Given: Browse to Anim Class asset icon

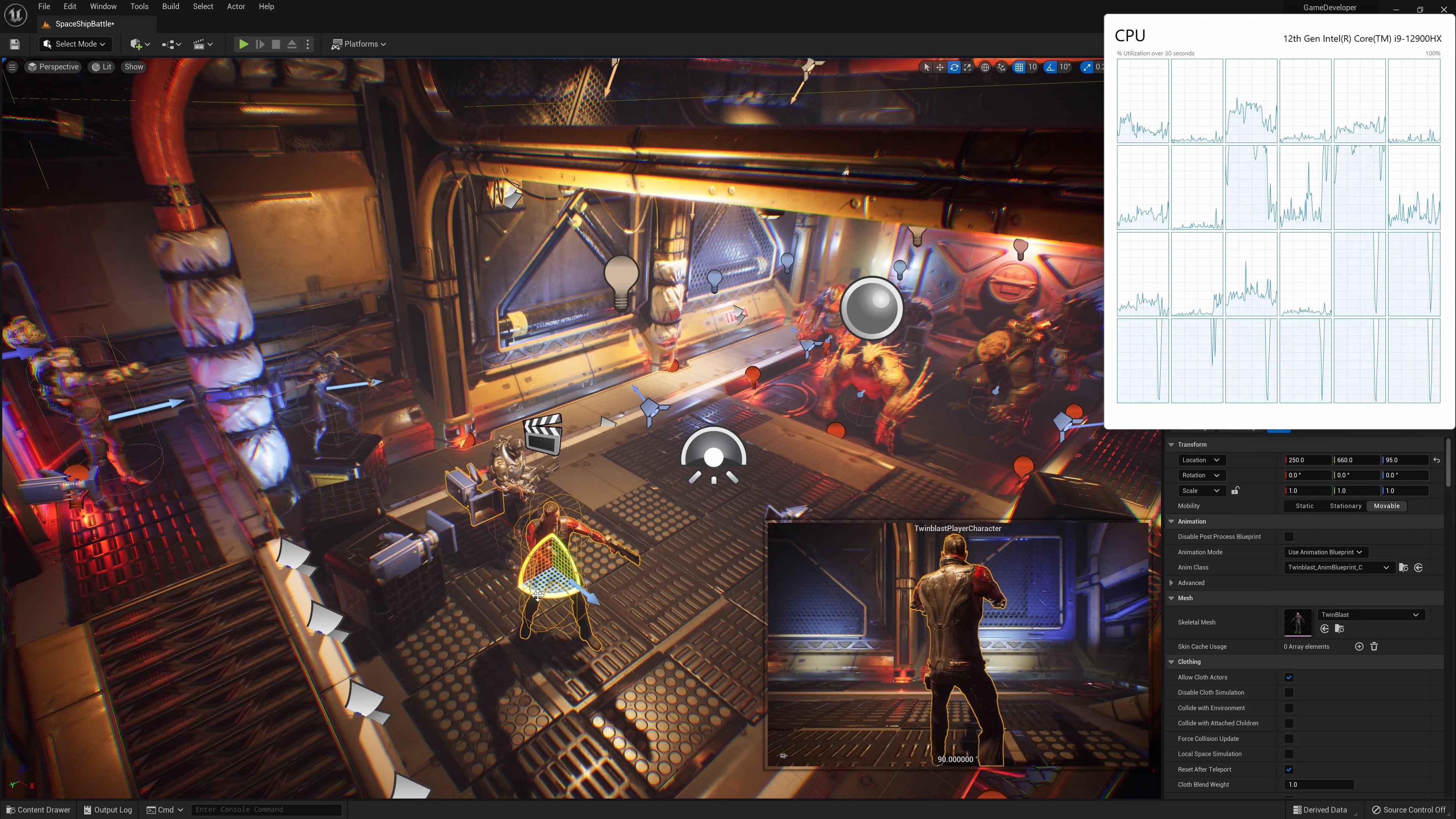Looking at the screenshot, I should pos(1403,568).
